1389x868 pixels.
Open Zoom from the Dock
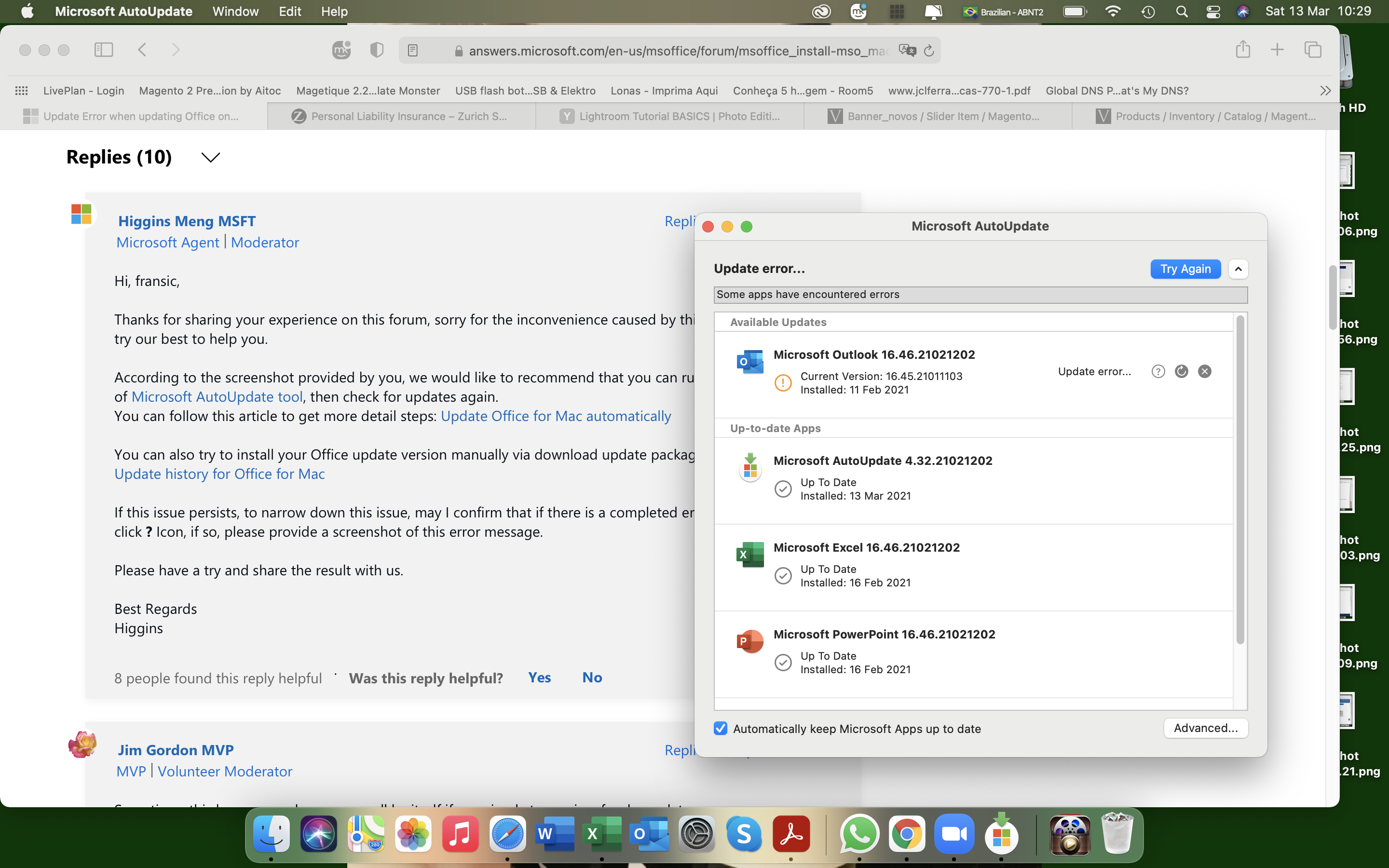click(954, 834)
